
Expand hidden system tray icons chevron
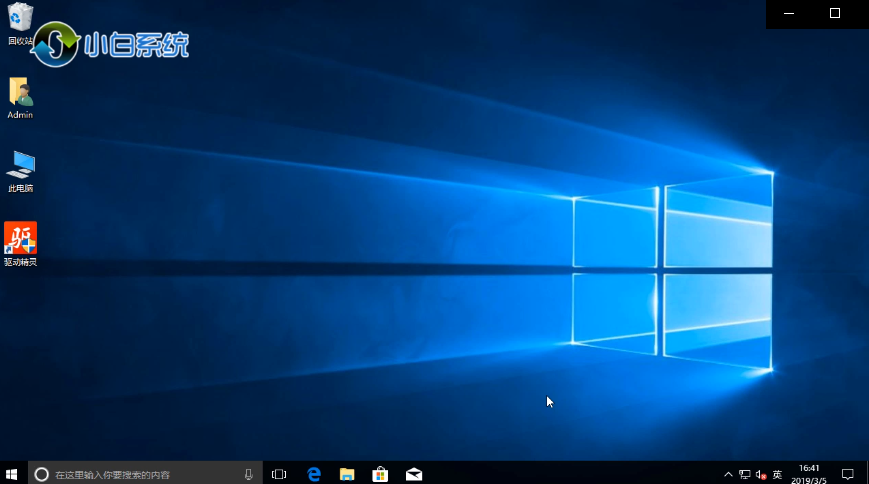728,474
